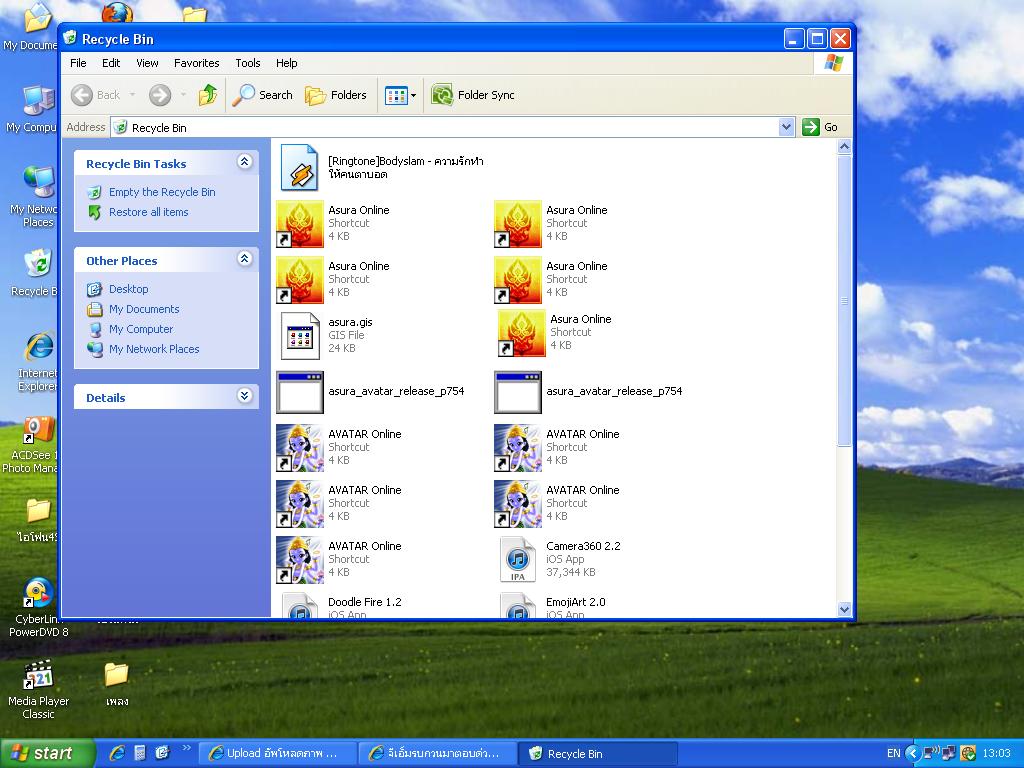The height and width of the screenshot is (768, 1024).
Task: Expand the Details panel
Action: click(244, 396)
